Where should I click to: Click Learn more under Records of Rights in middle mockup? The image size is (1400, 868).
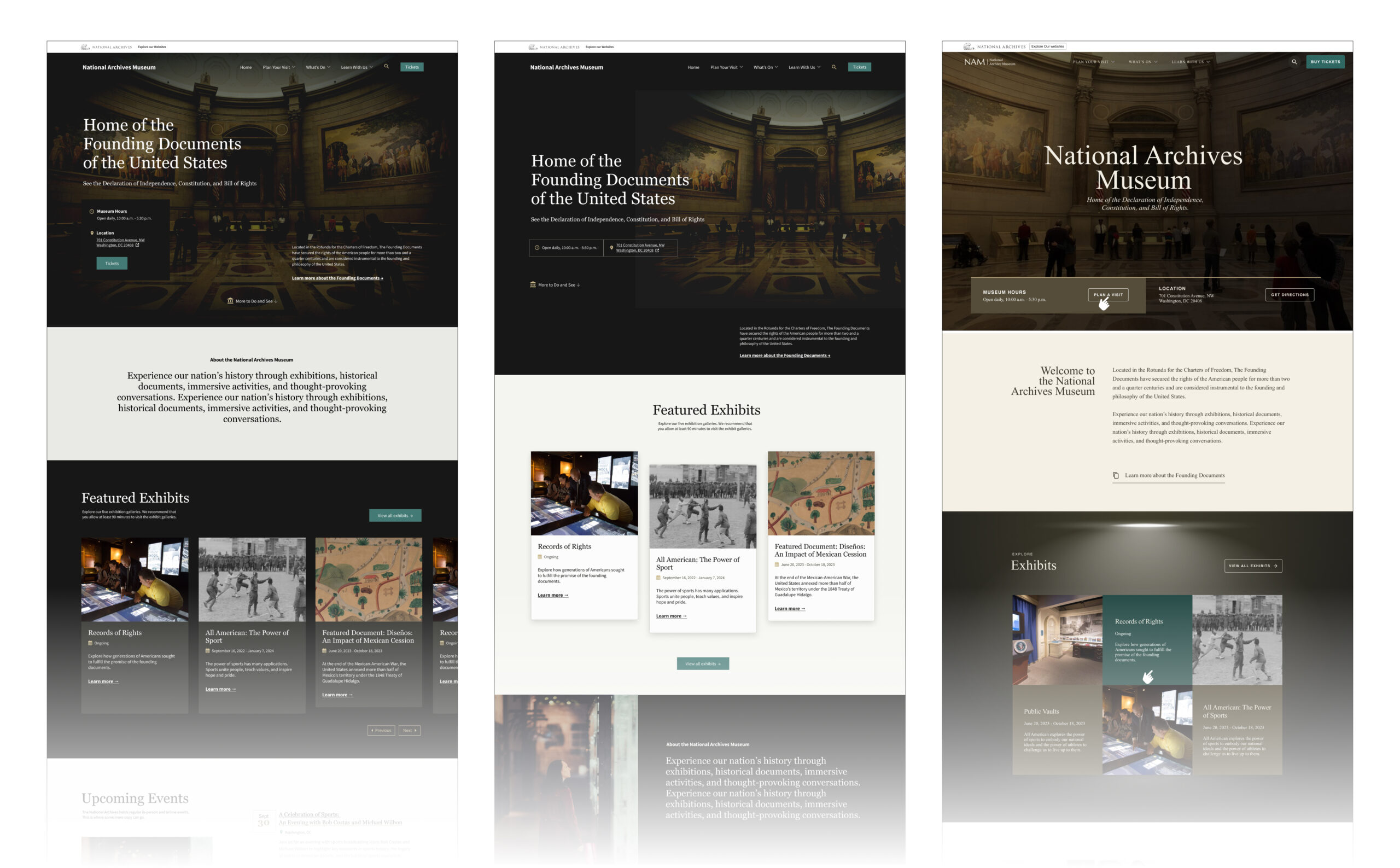[553, 595]
